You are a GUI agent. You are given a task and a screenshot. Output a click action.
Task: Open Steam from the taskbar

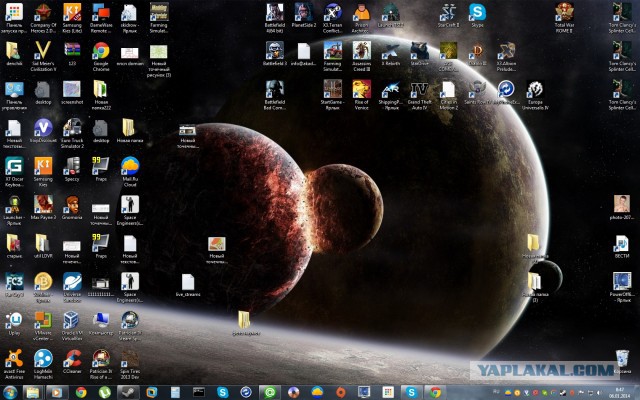(x=129, y=393)
